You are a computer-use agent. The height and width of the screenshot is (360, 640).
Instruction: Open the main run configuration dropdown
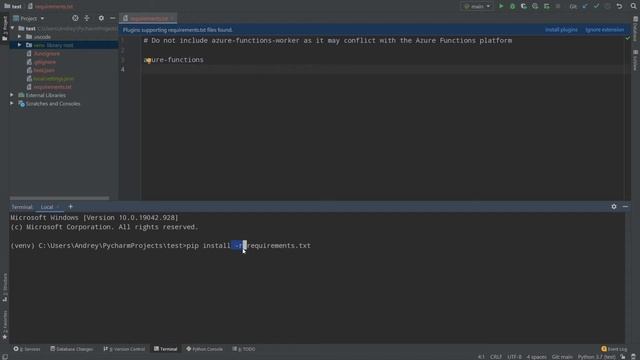(x=477, y=6)
